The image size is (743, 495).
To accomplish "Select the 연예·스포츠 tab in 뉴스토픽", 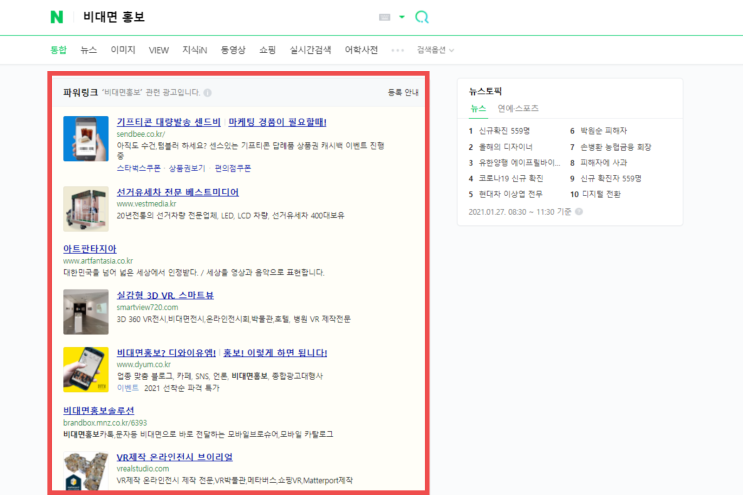I will point(518,108).
